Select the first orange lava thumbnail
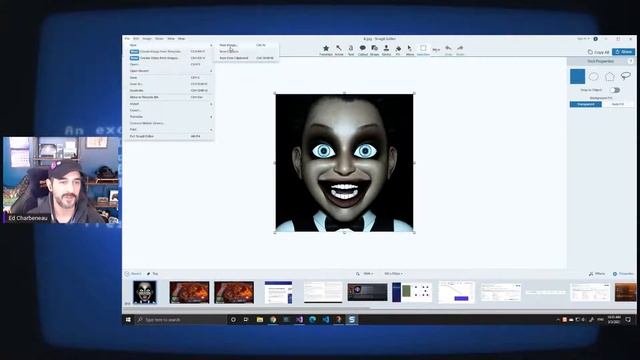Image resolution: width=640 pixels, height=360 pixels. pos(189,292)
